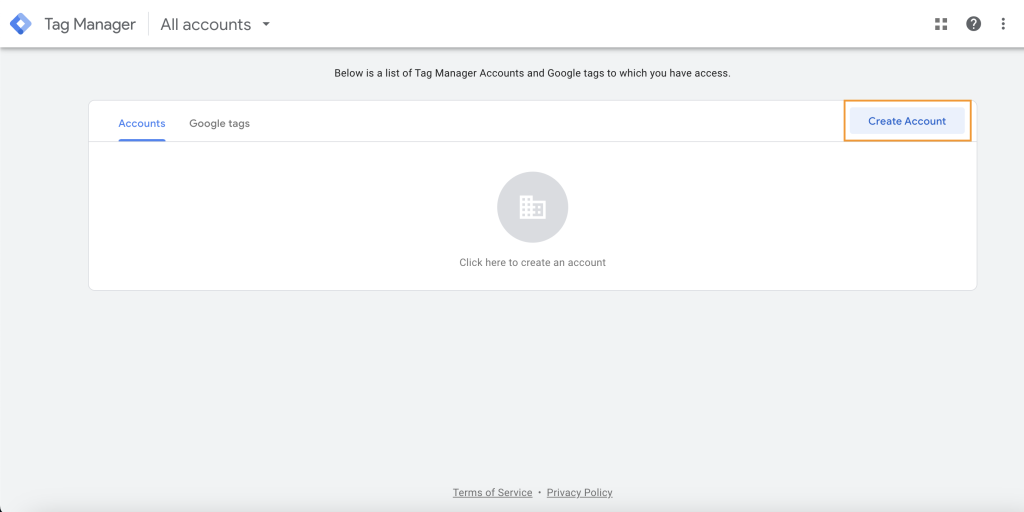
Task: Click the Tag Manager product name text
Action: click(90, 24)
